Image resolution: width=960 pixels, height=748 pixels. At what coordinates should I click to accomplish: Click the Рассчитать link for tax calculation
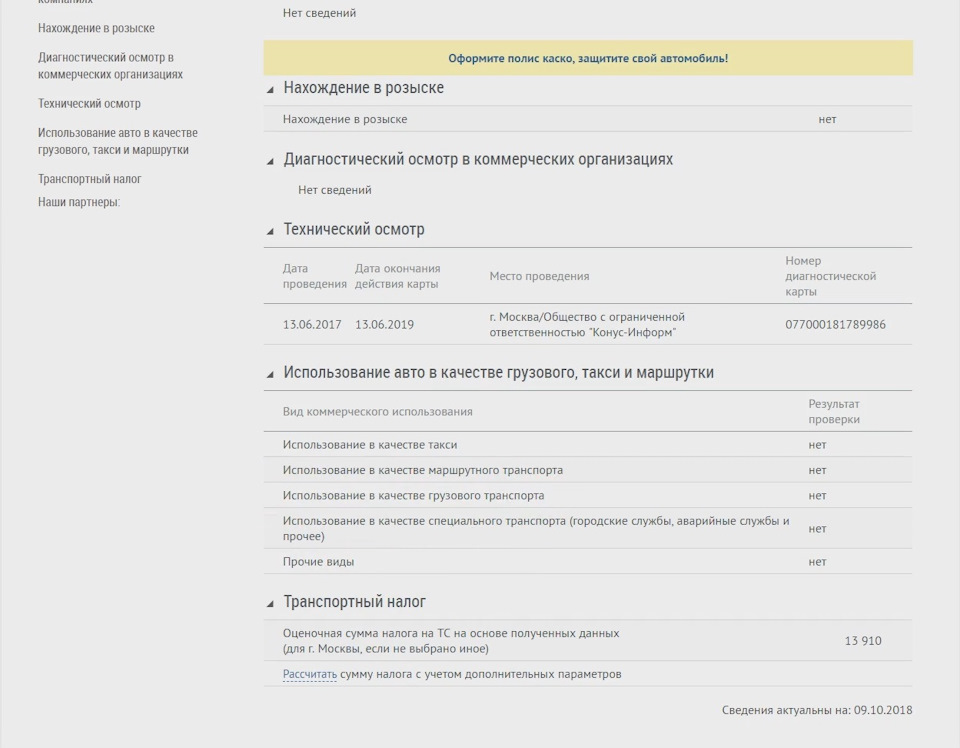(x=310, y=674)
